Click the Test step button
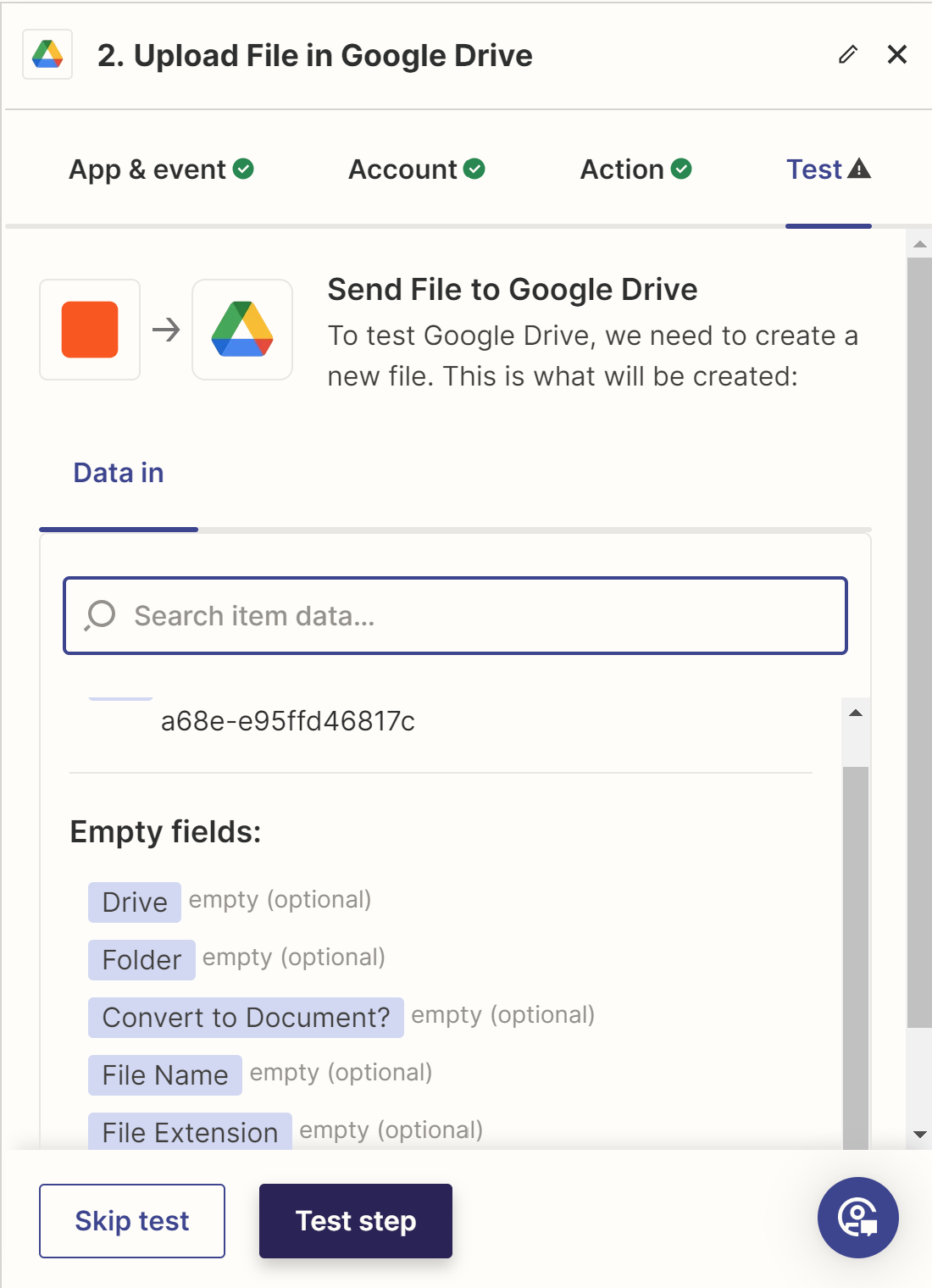This screenshot has height=1288, width=932. (356, 1221)
